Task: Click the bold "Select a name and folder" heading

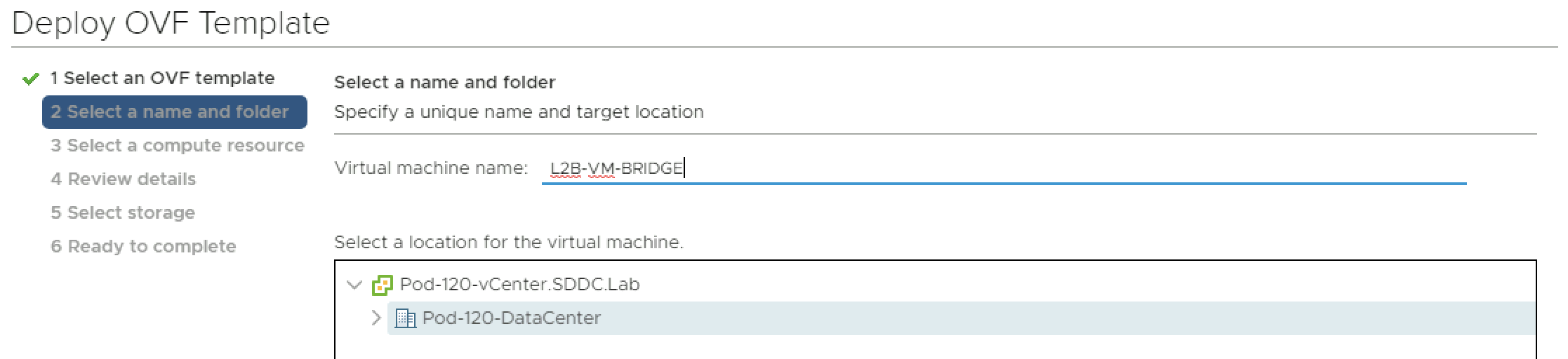Action: pyautogui.click(x=444, y=83)
